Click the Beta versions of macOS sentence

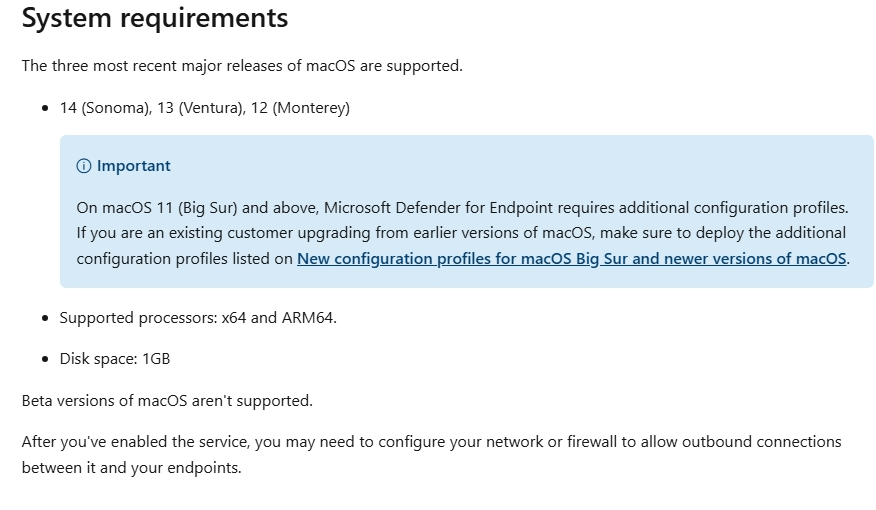[x=167, y=401]
